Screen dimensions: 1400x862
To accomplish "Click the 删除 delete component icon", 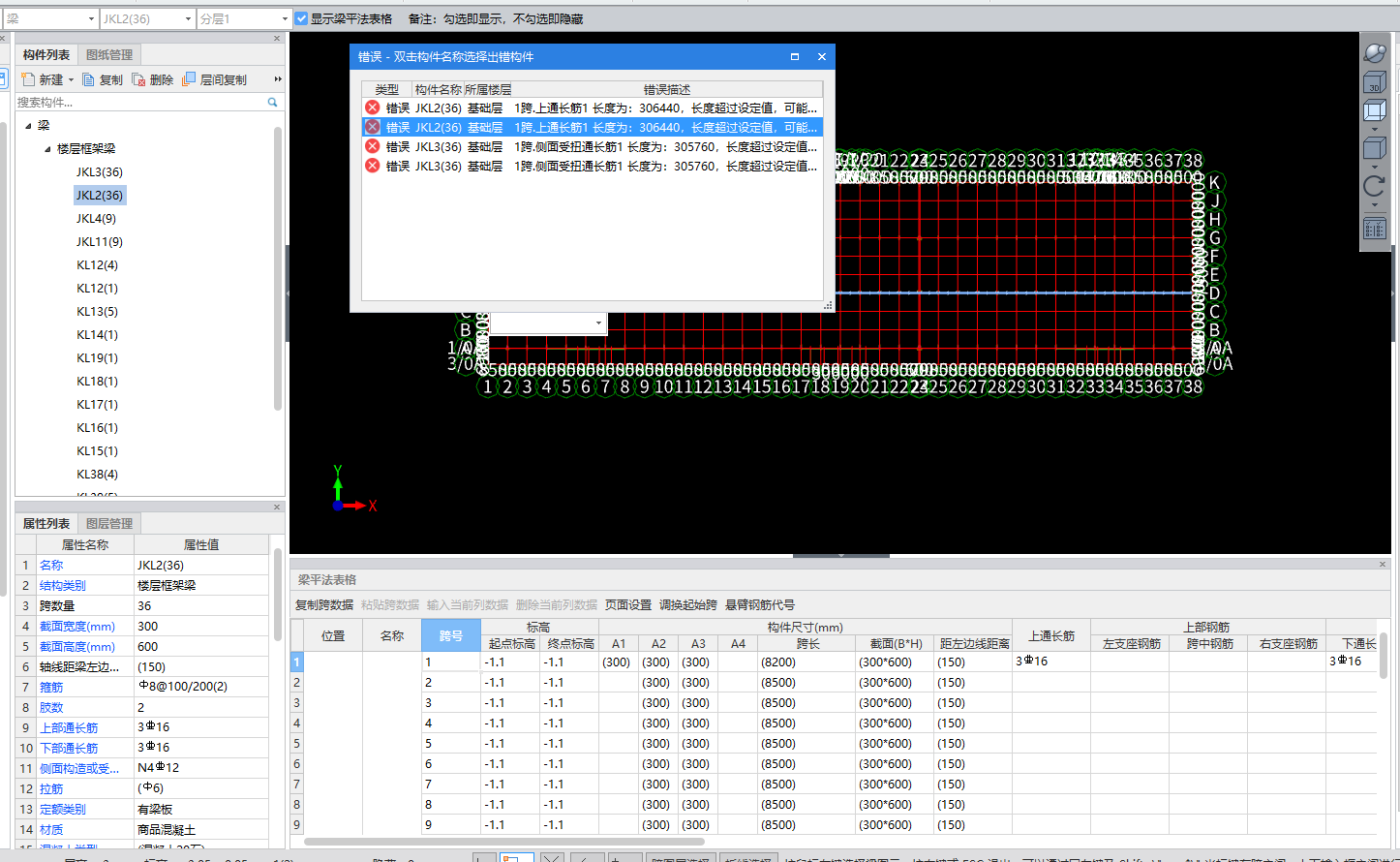I will 138,79.
